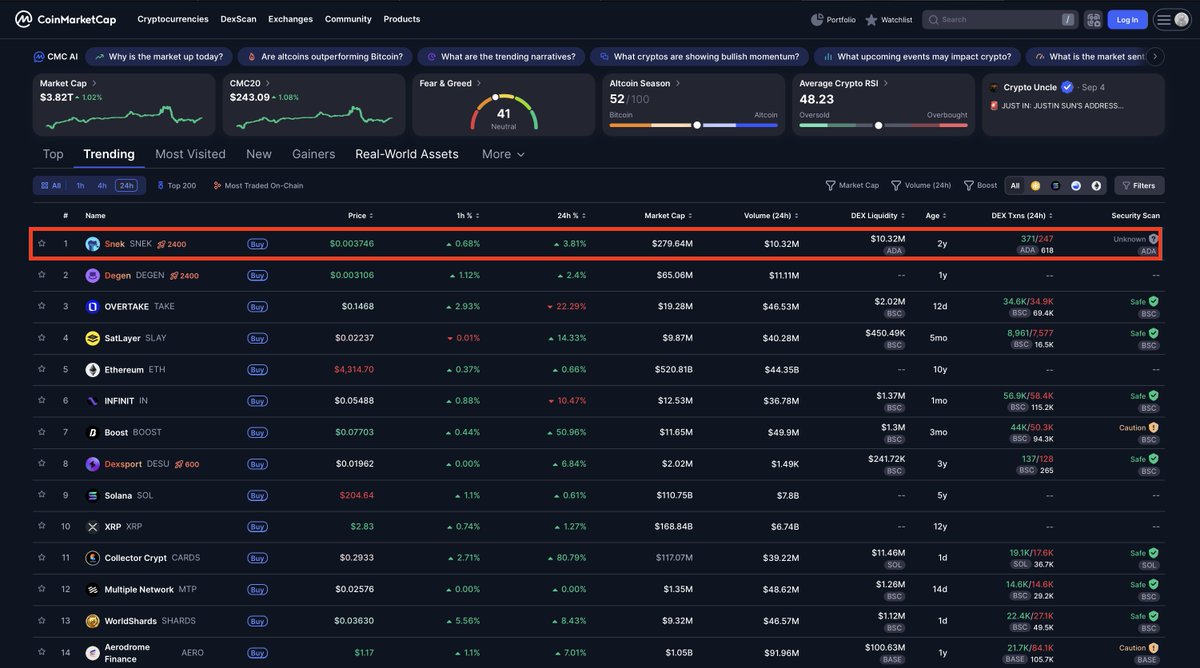Open the Solana coin logo
This screenshot has height=668, width=1200.
[x=93, y=495]
